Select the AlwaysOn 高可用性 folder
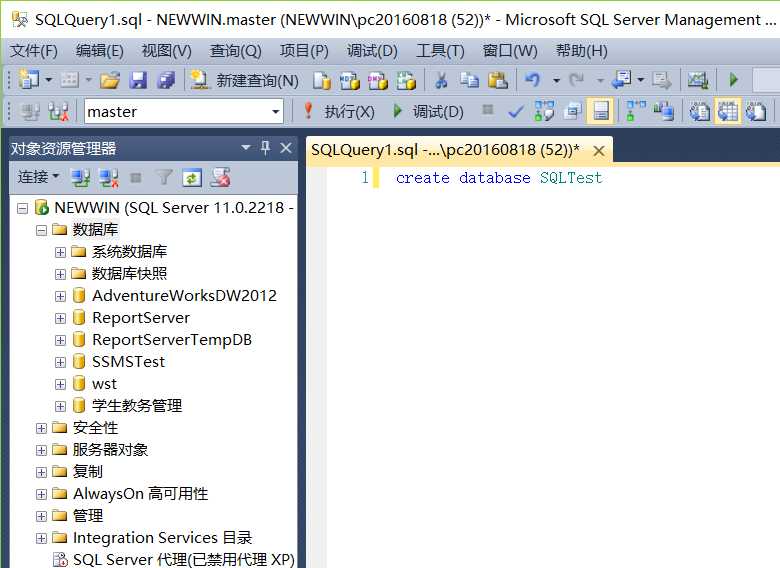Viewport: 780px width, 568px height. [x=140, y=494]
